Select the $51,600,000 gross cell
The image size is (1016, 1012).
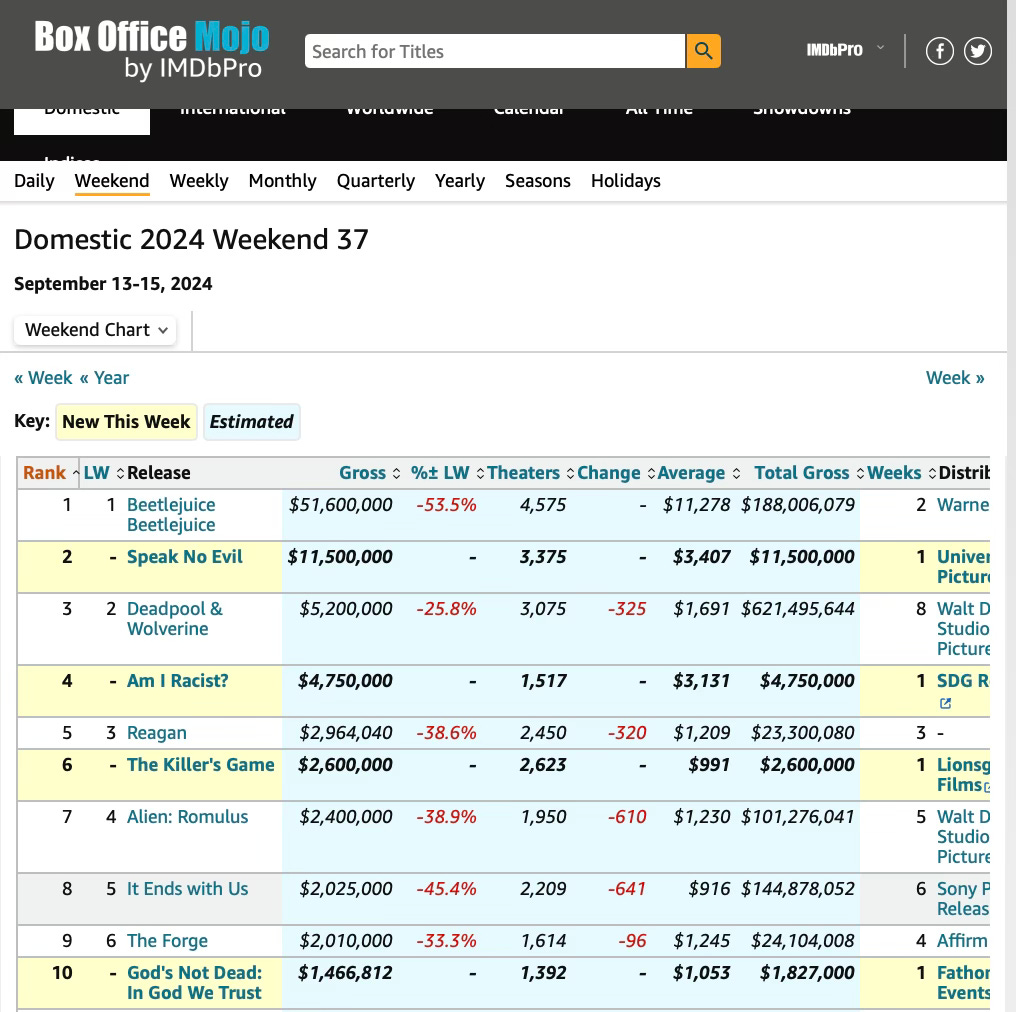pyautogui.click(x=341, y=505)
